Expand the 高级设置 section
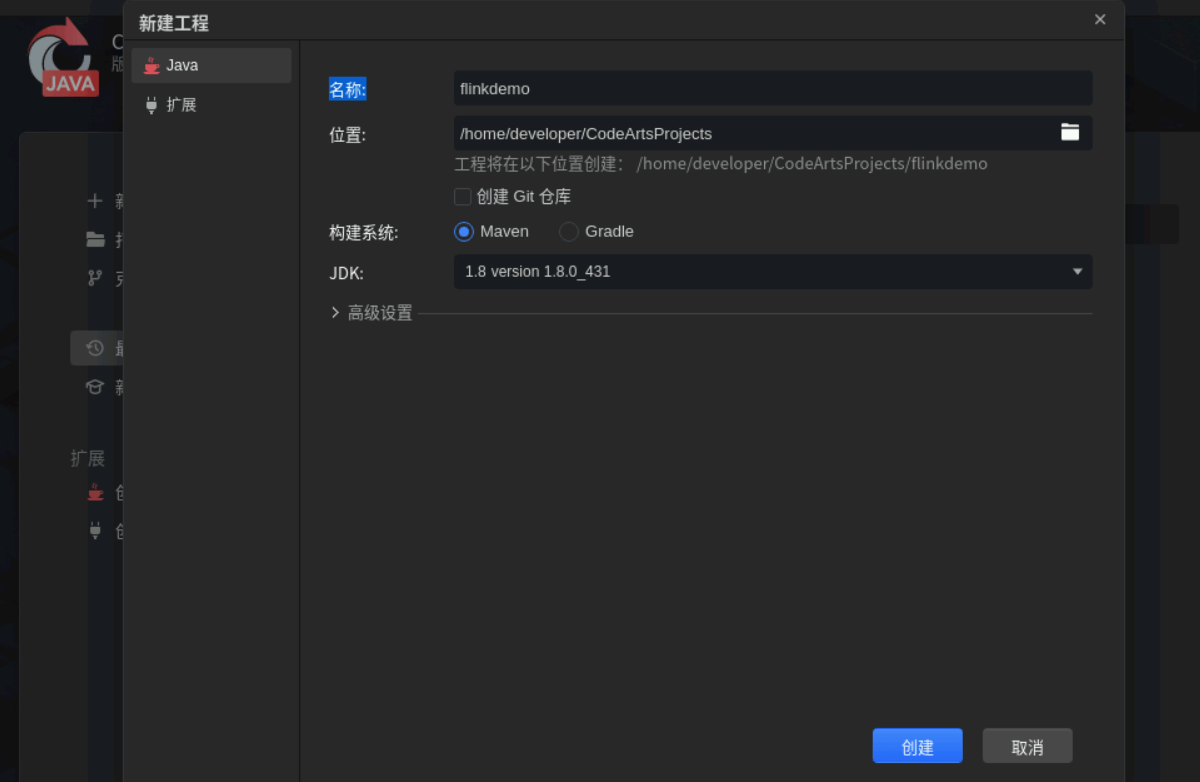 (371, 313)
